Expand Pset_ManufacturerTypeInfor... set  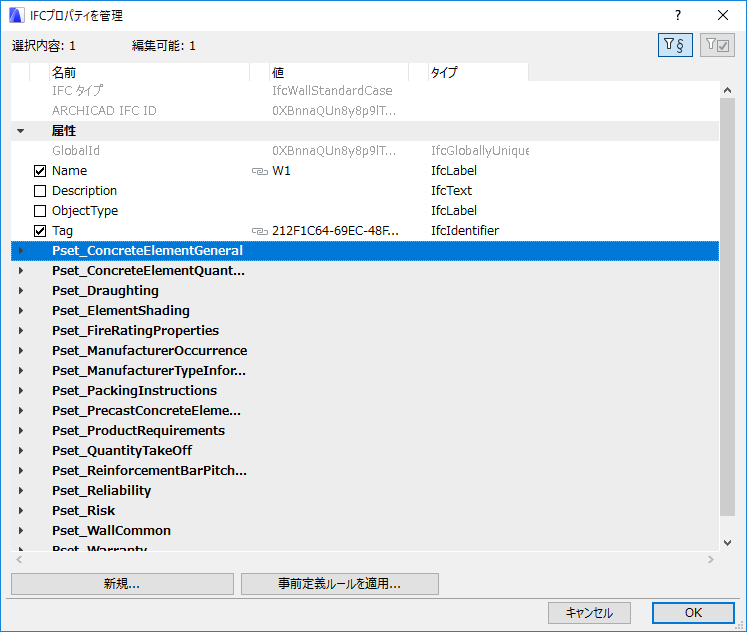click(x=20, y=371)
